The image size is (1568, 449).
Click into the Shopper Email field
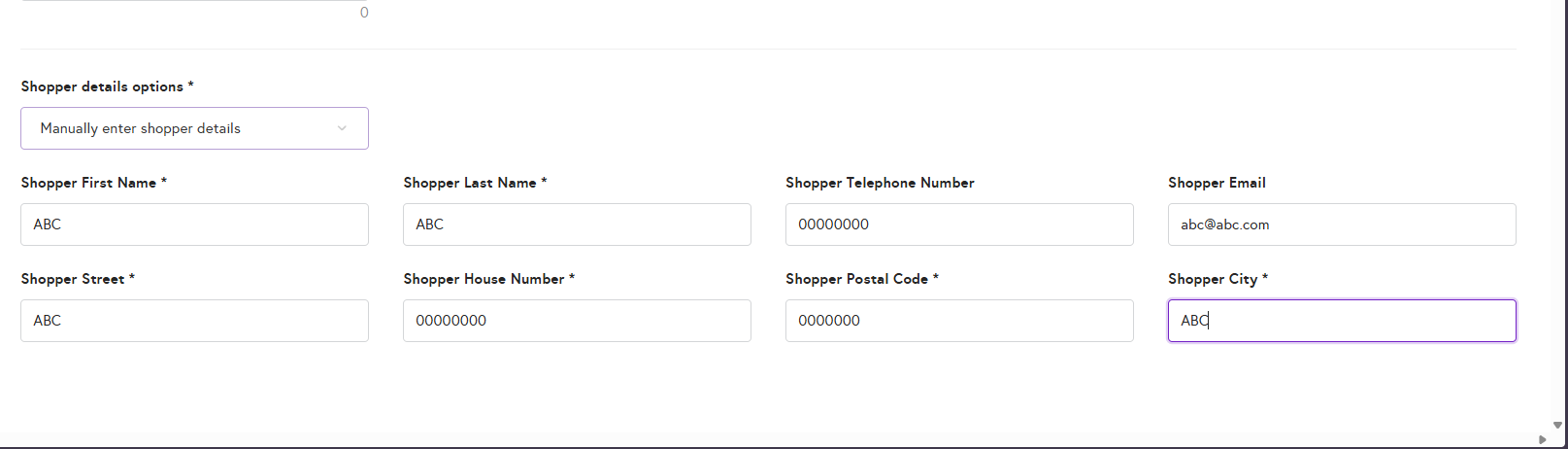click(1342, 224)
